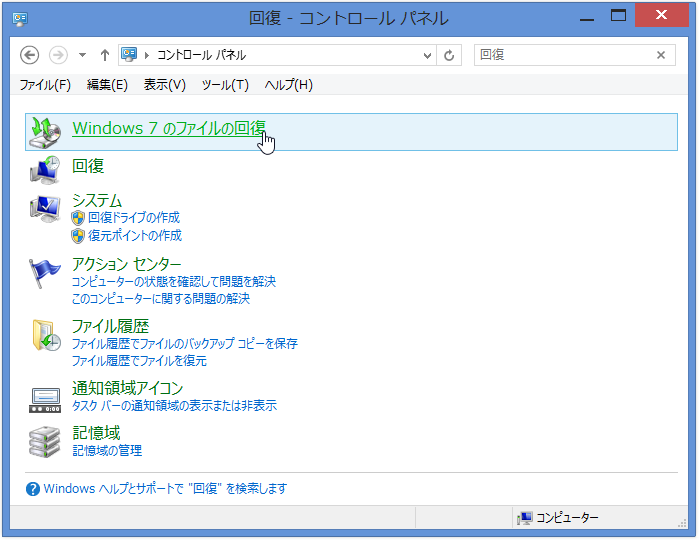Open 記憶域 heading link
The height and width of the screenshot is (540, 699).
tap(96, 433)
